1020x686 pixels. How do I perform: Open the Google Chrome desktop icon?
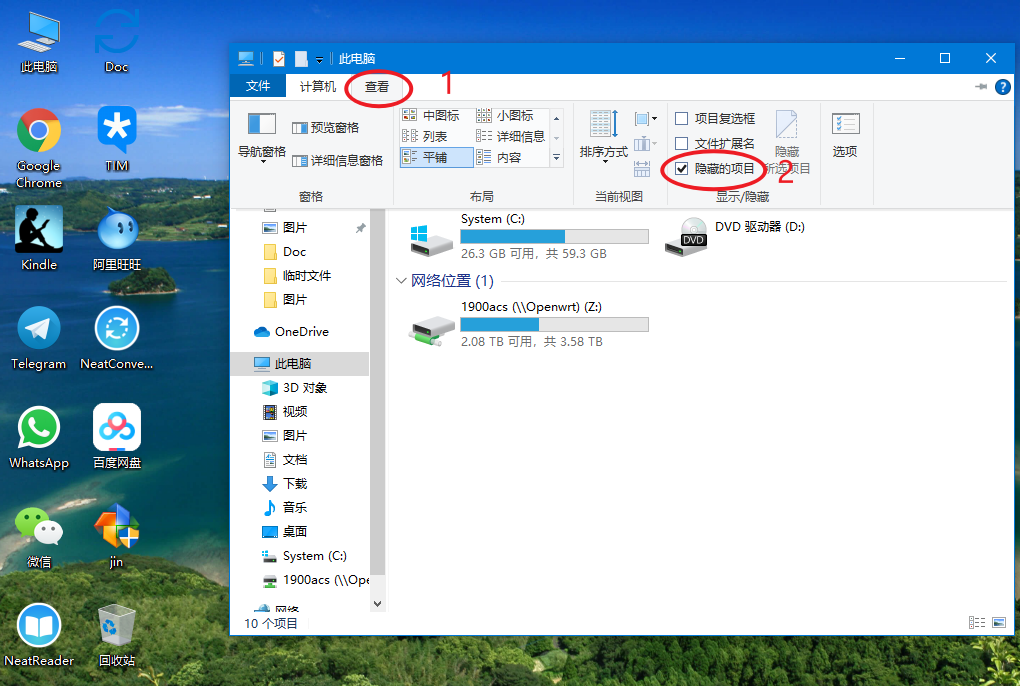pyautogui.click(x=38, y=148)
